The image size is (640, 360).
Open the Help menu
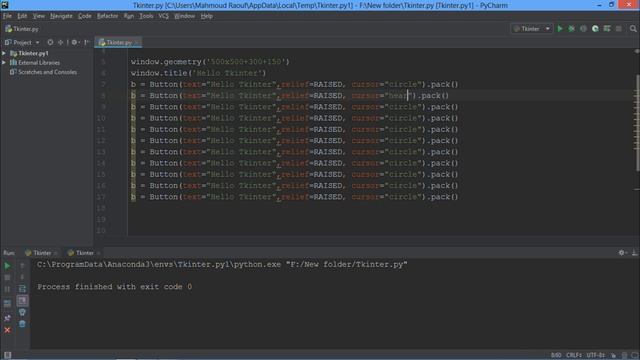pyautogui.click(x=207, y=16)
